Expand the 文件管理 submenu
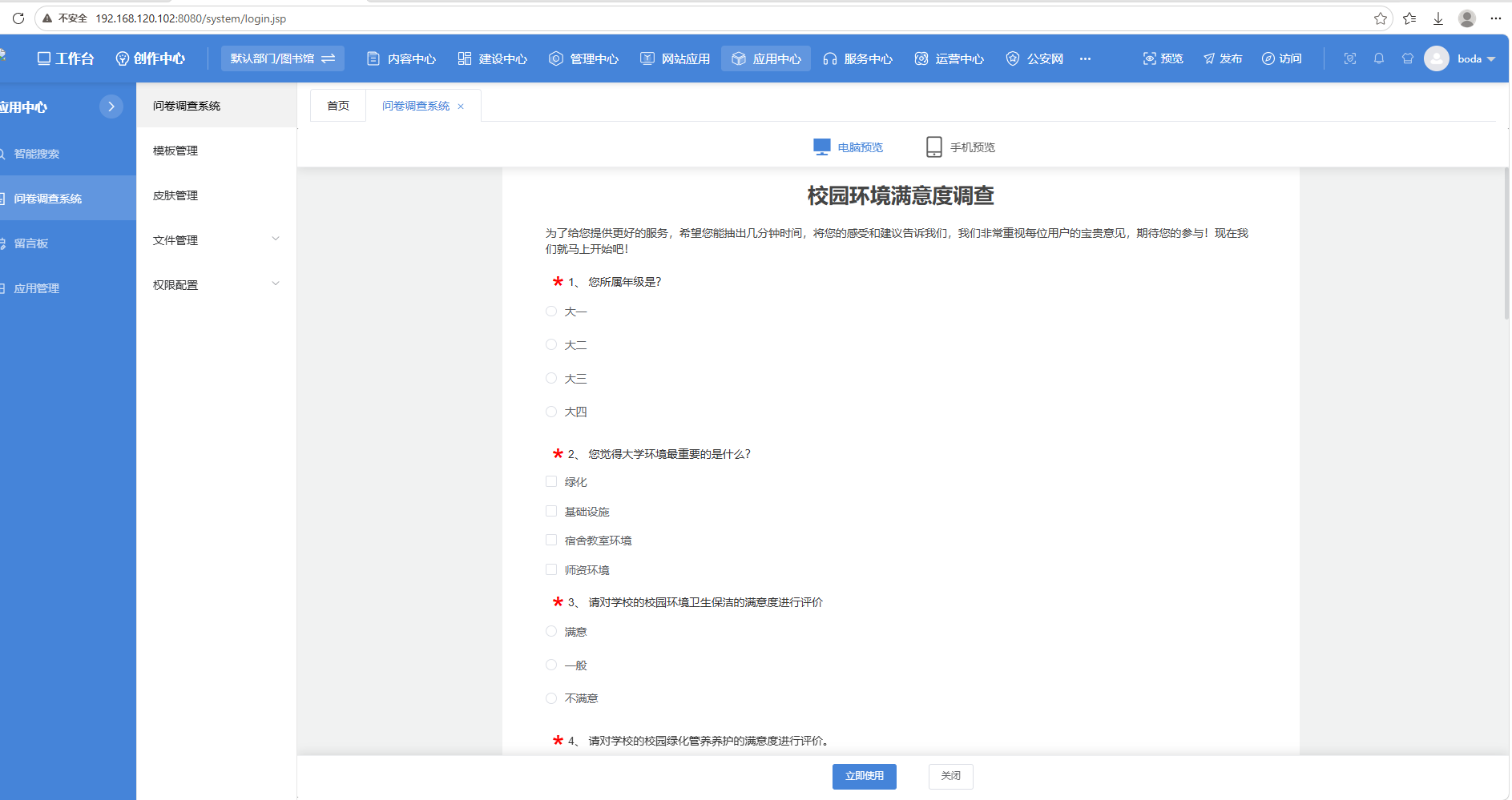Image resolution: width=1512 pixels, height=800 pixels. [216, 239]
